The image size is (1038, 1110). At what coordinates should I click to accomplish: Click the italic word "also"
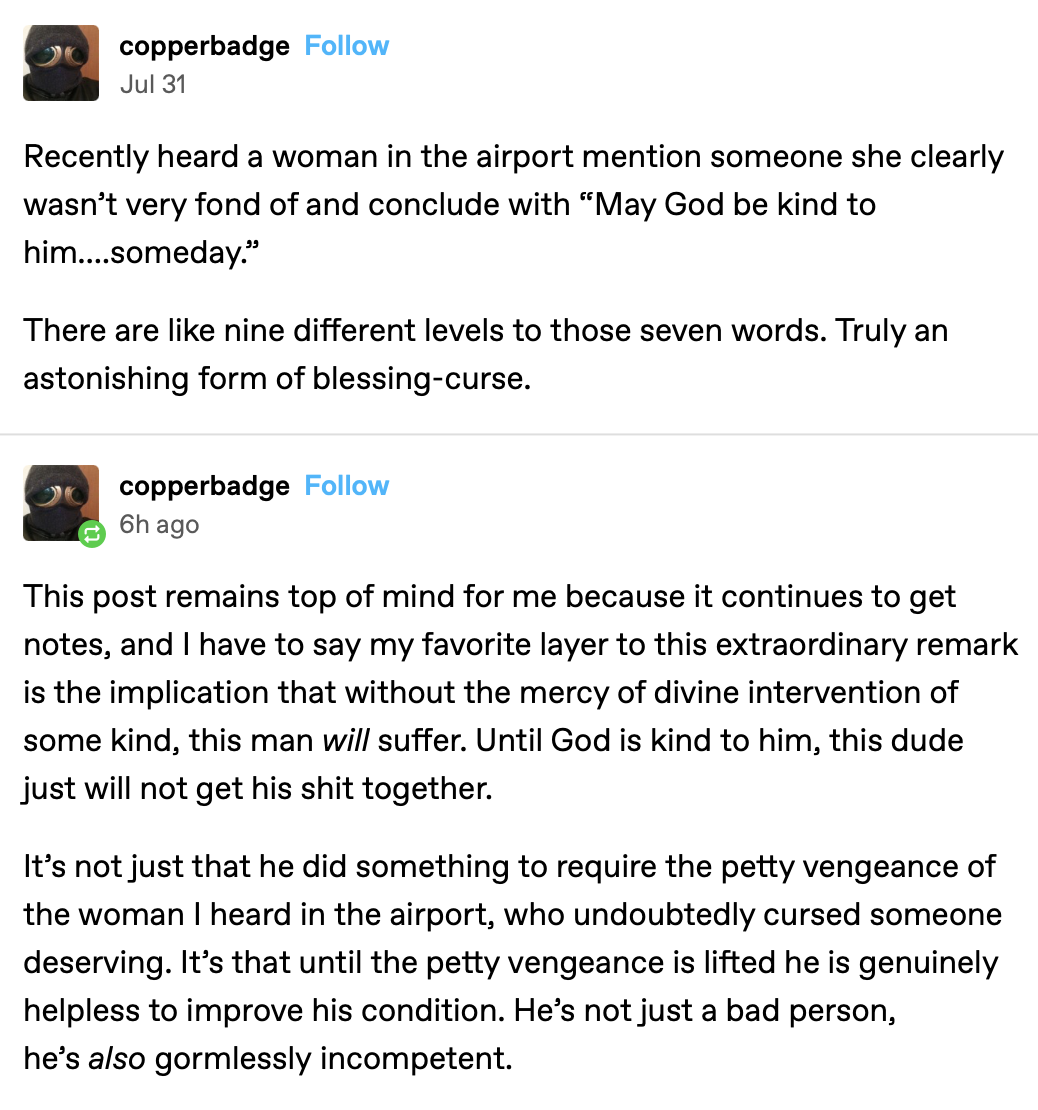point(117,1059)
